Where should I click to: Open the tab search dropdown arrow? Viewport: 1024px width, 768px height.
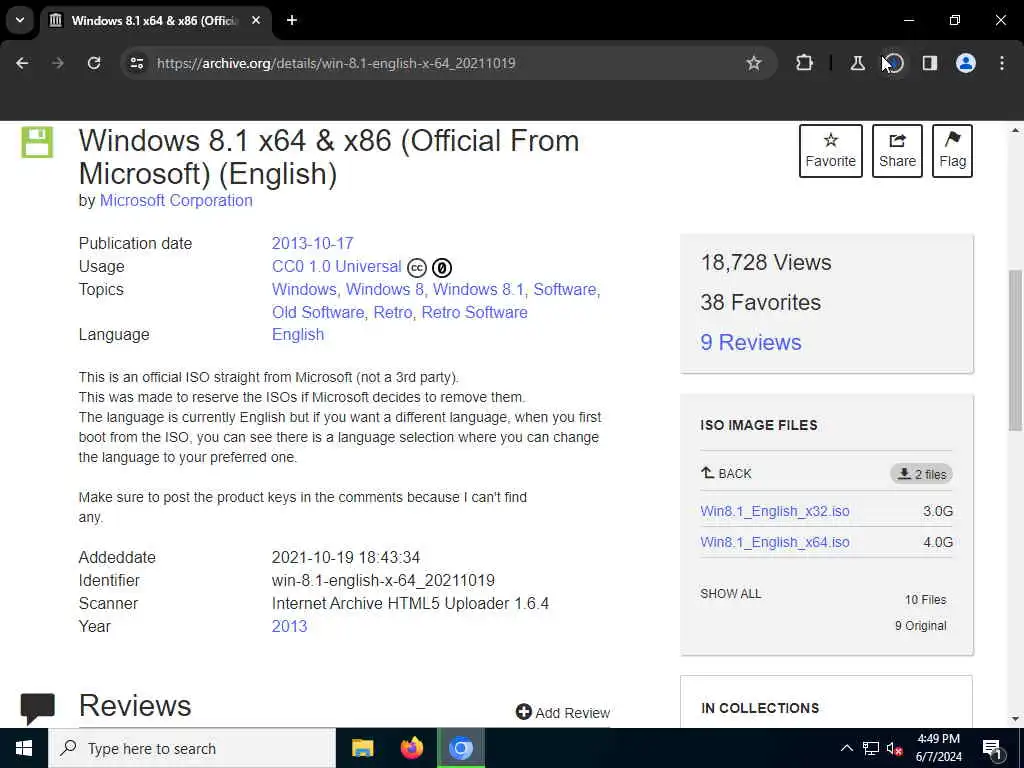tap(20, 20)
